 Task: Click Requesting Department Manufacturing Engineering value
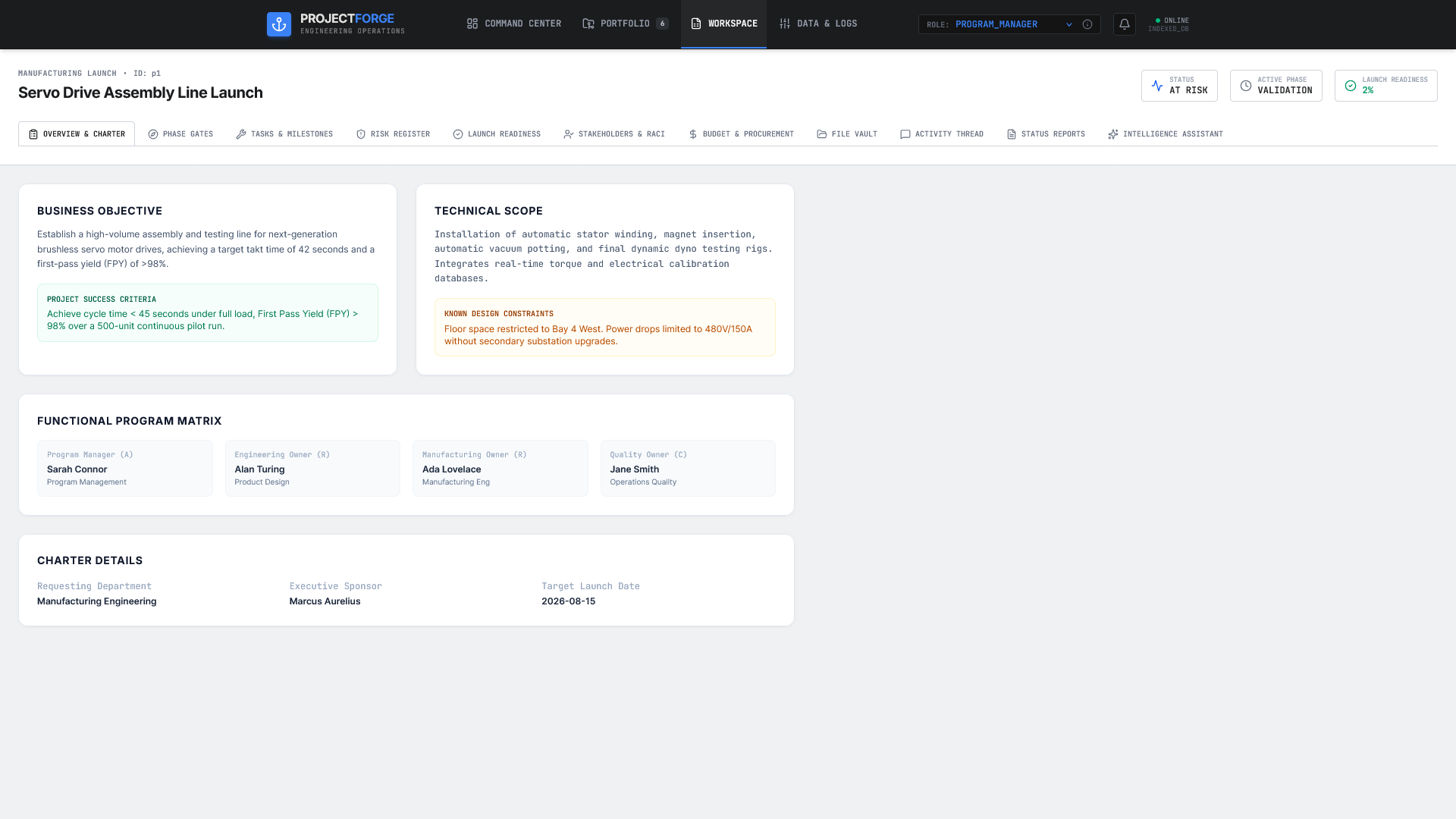click(97, 601)
